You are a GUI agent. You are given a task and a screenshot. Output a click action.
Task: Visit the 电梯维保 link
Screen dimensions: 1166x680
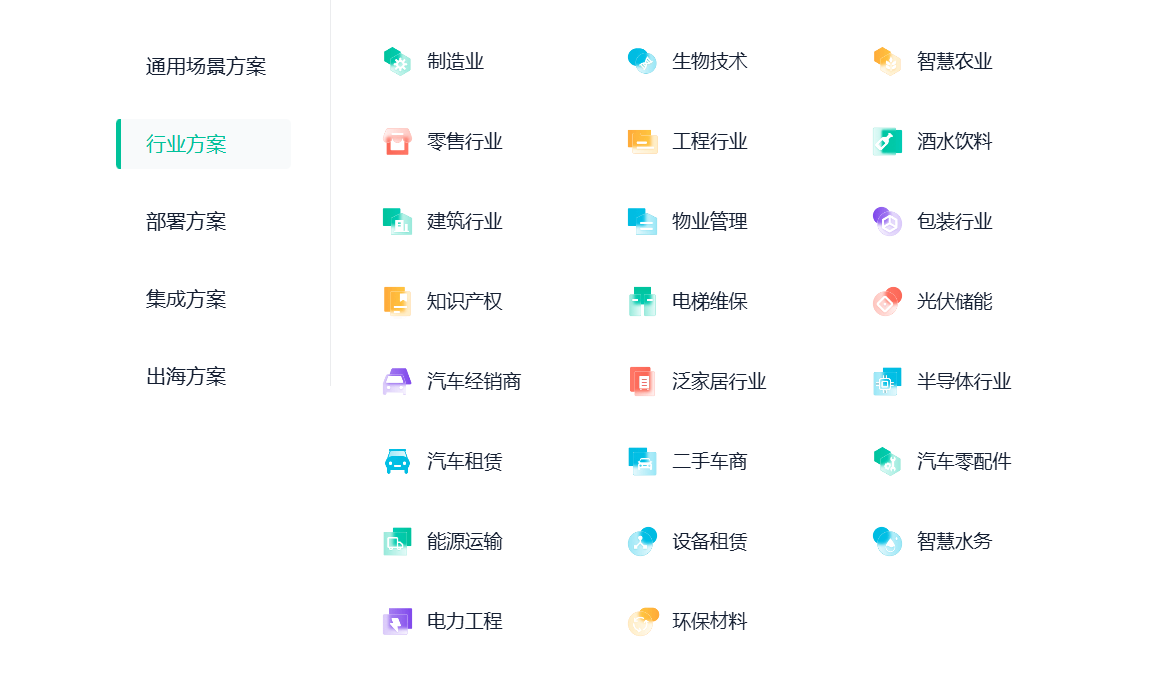point(709,301)
